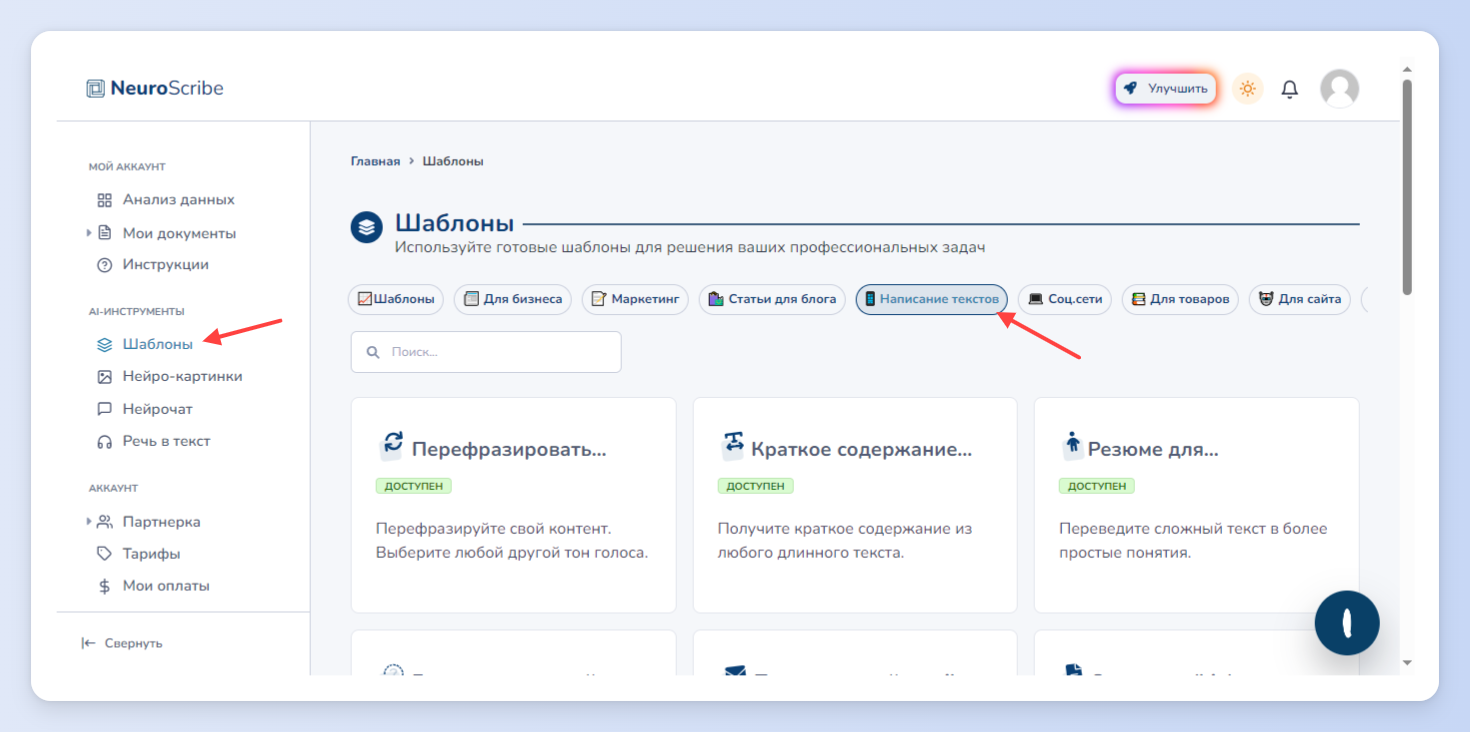The image size is (1470, 732).
Task: Toggle the sun theme switch icon
Action: pos(1247,88)
